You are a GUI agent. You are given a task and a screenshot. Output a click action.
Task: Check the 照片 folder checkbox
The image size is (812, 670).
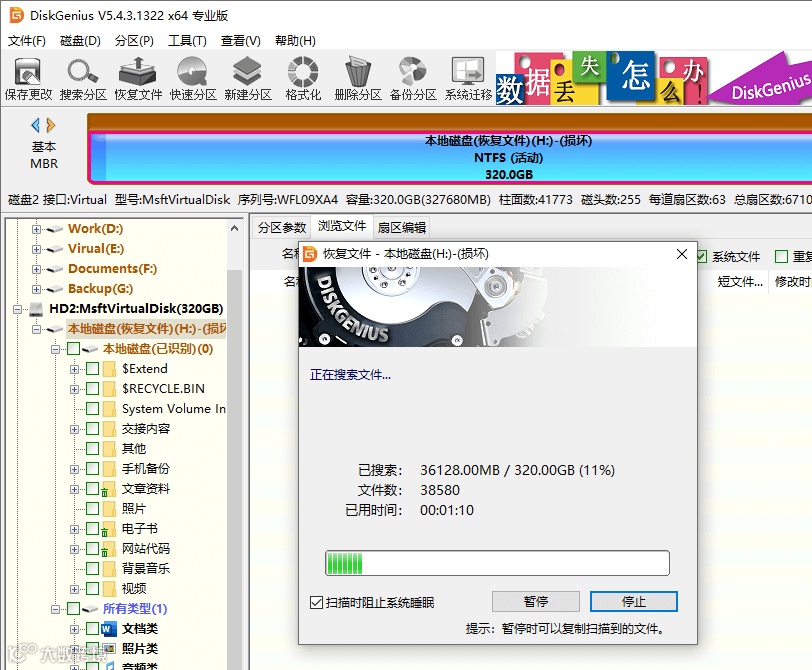tap(93, 509)
